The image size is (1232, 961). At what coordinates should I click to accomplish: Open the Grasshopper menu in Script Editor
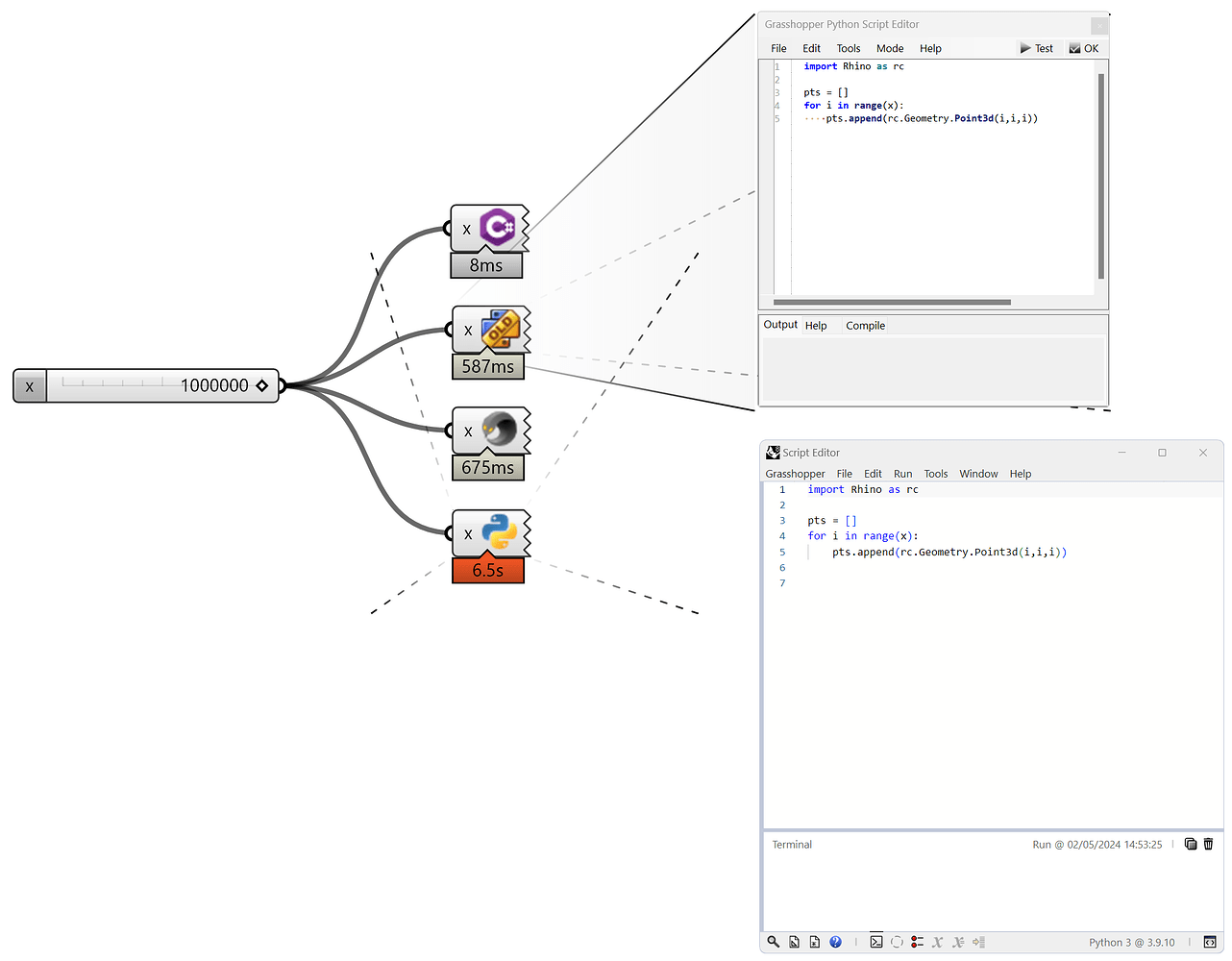[795, 473]
